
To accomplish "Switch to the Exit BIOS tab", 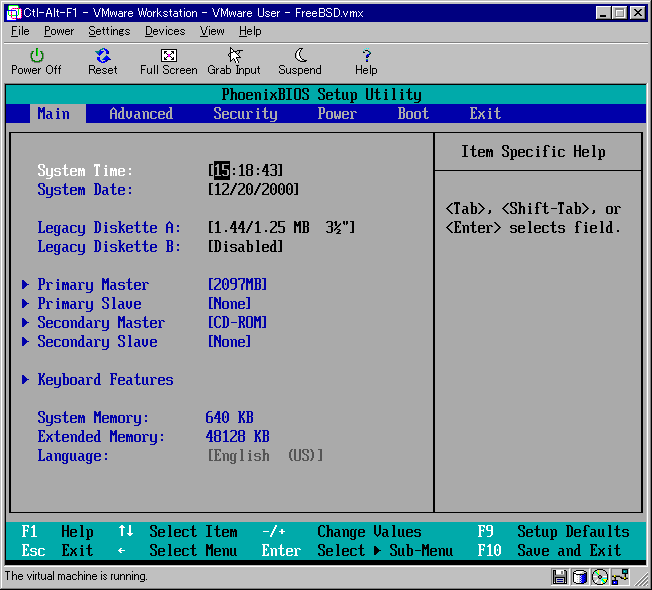I will [x=485, y=114].
